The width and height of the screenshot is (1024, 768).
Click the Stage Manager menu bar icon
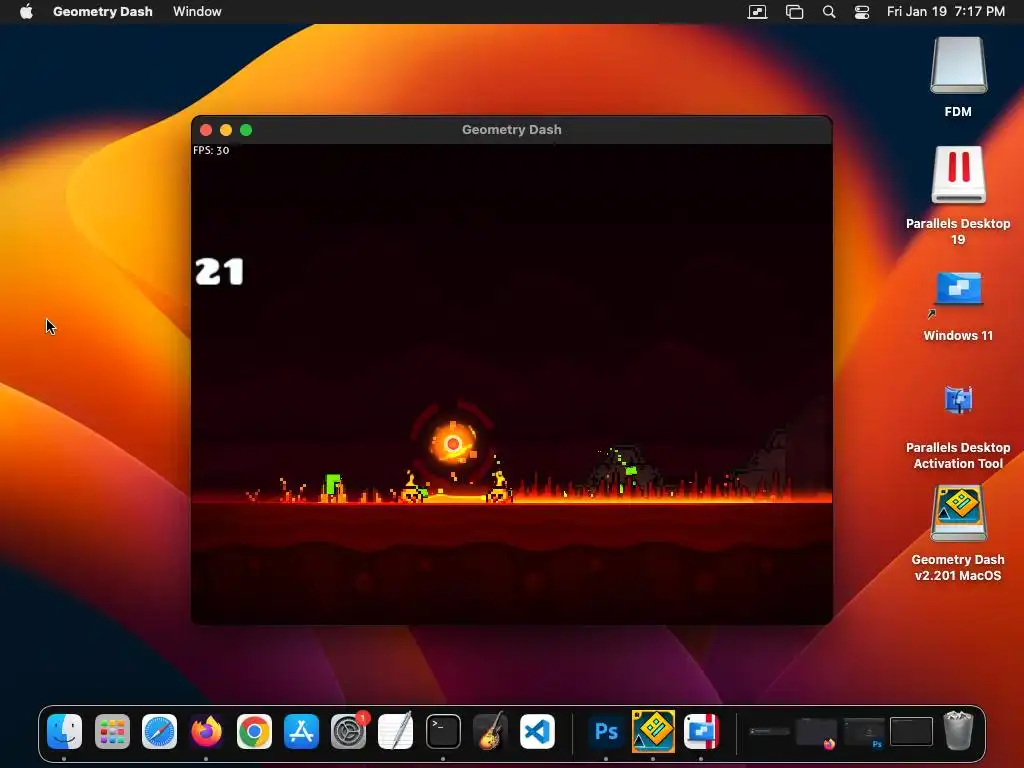[794, 12]
